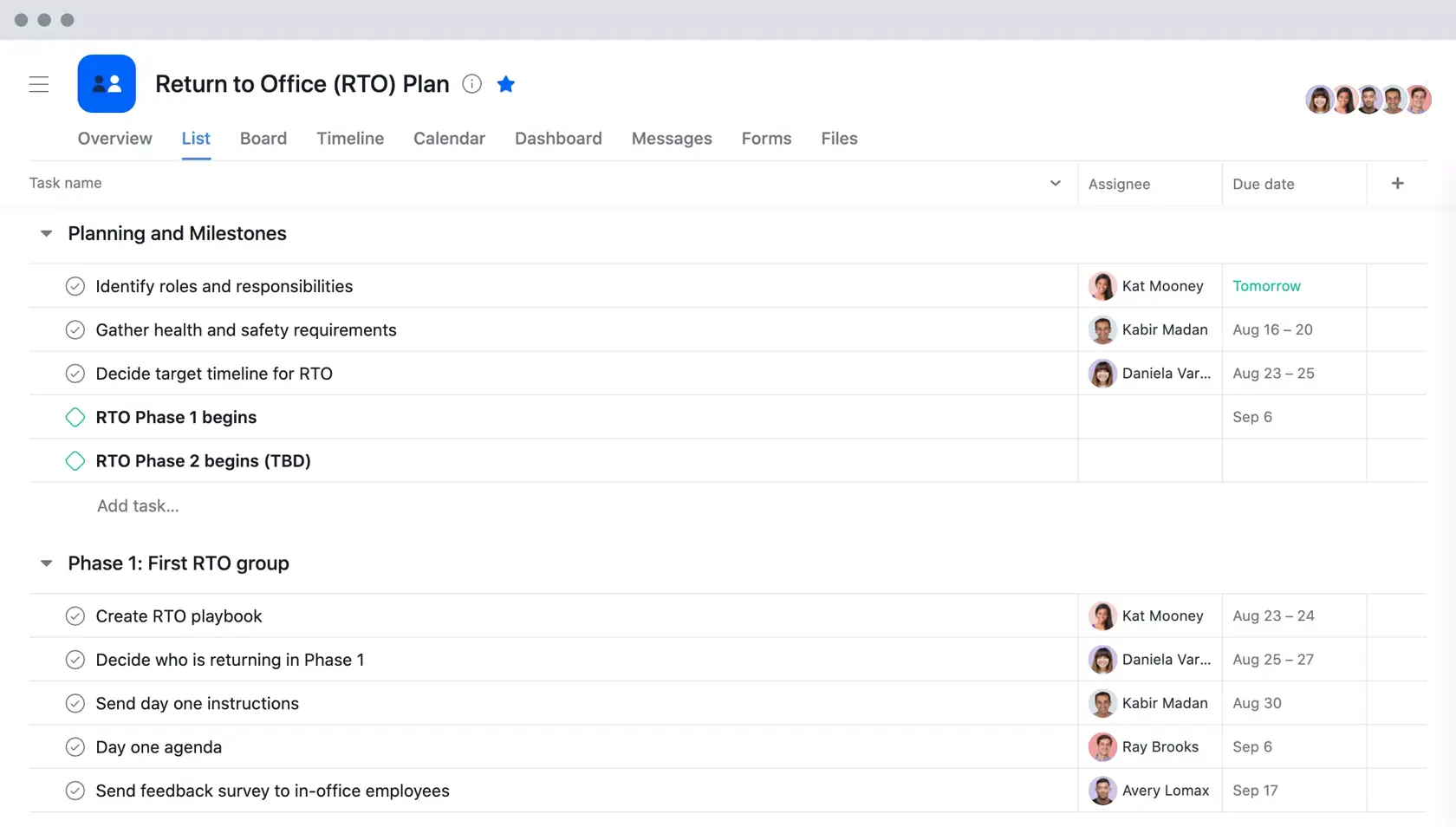
Task: Click the milestone diamond for RTO Phase 1 begins
Action: pos(75,417)
